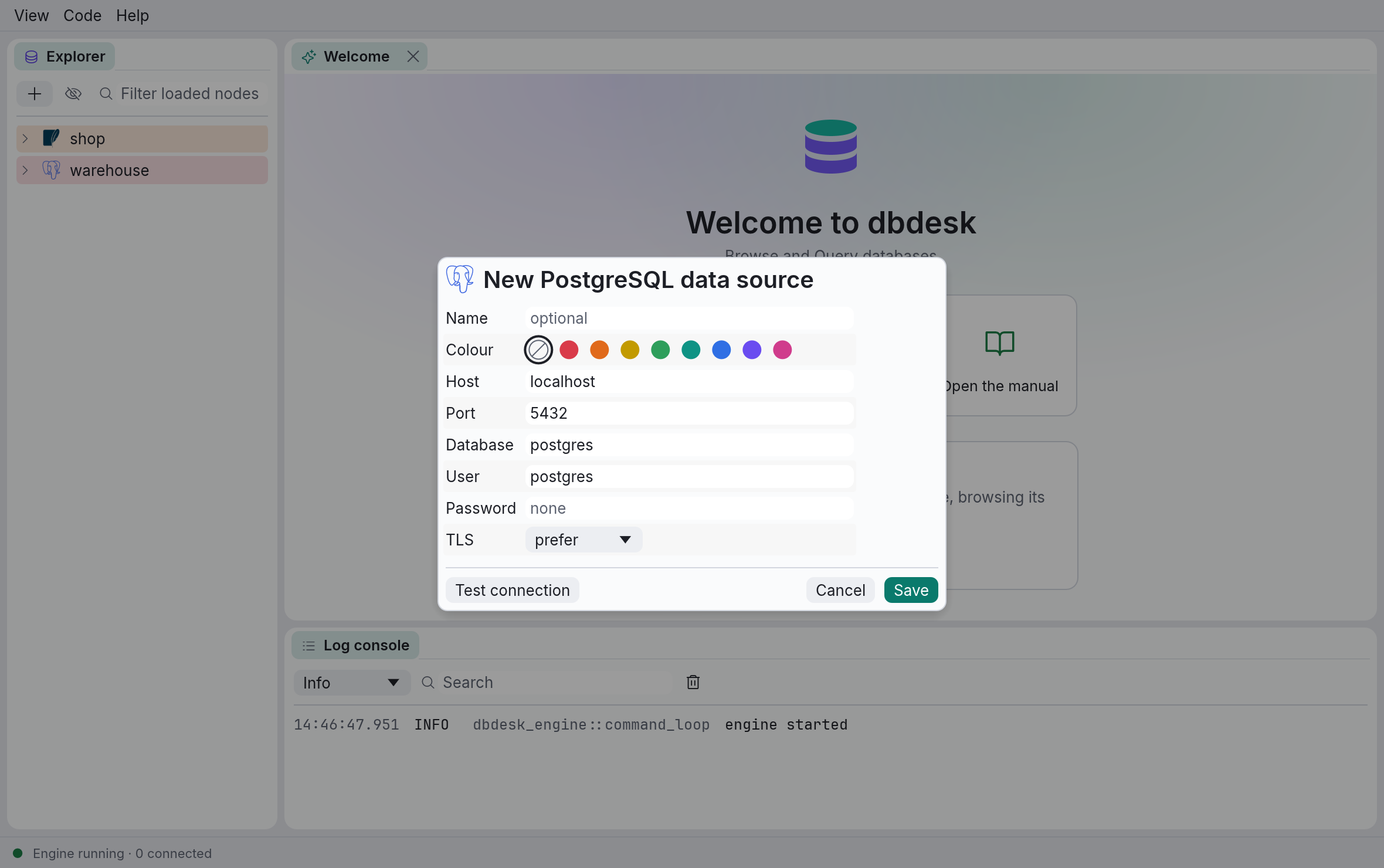Click the PostgreSQL elephant icon in dialog title
The image size is (1384, 868).
(460, 279)
